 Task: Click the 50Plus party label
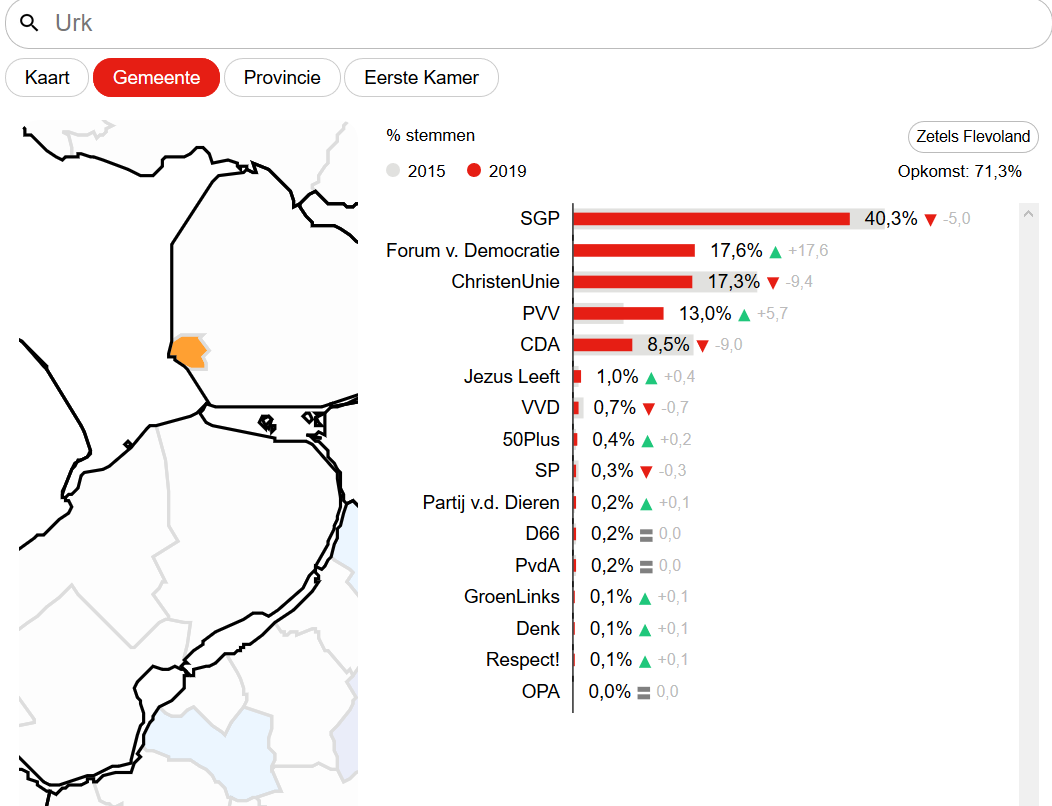531,440
